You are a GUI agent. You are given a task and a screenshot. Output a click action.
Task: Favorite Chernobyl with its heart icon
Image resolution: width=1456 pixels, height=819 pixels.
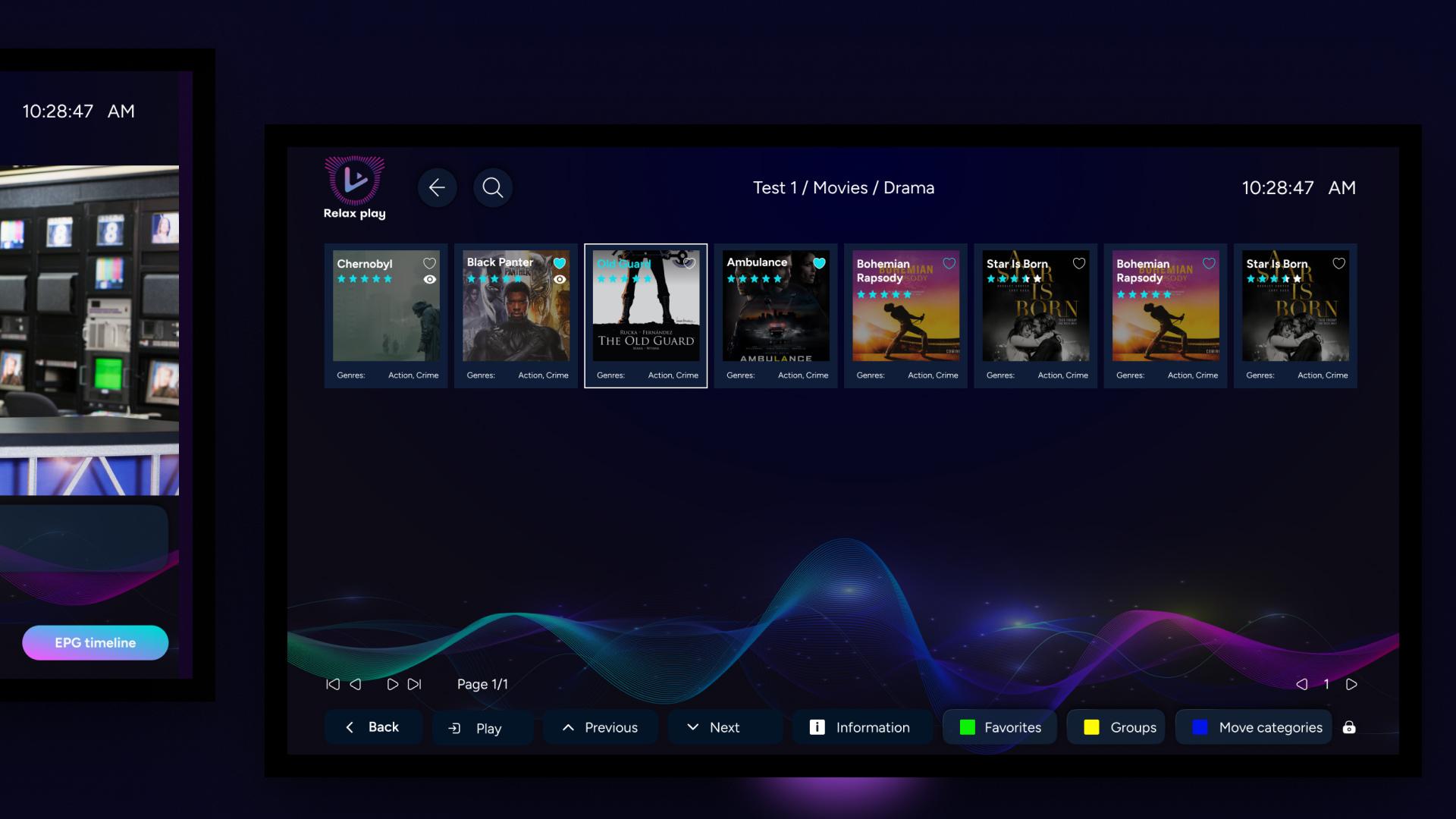[429, 263]
